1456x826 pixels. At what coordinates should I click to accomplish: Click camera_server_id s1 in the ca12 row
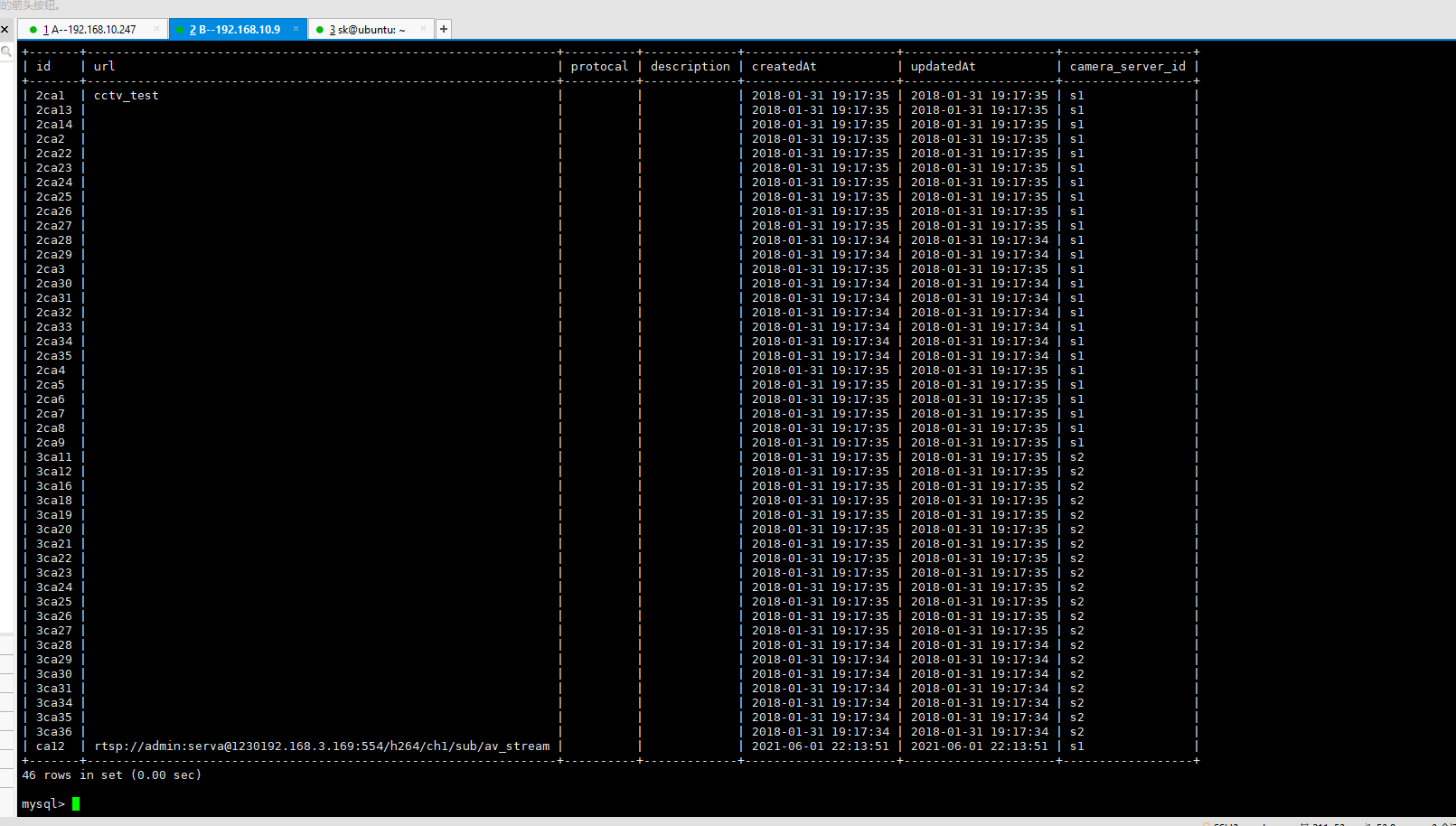point(1077,746)
